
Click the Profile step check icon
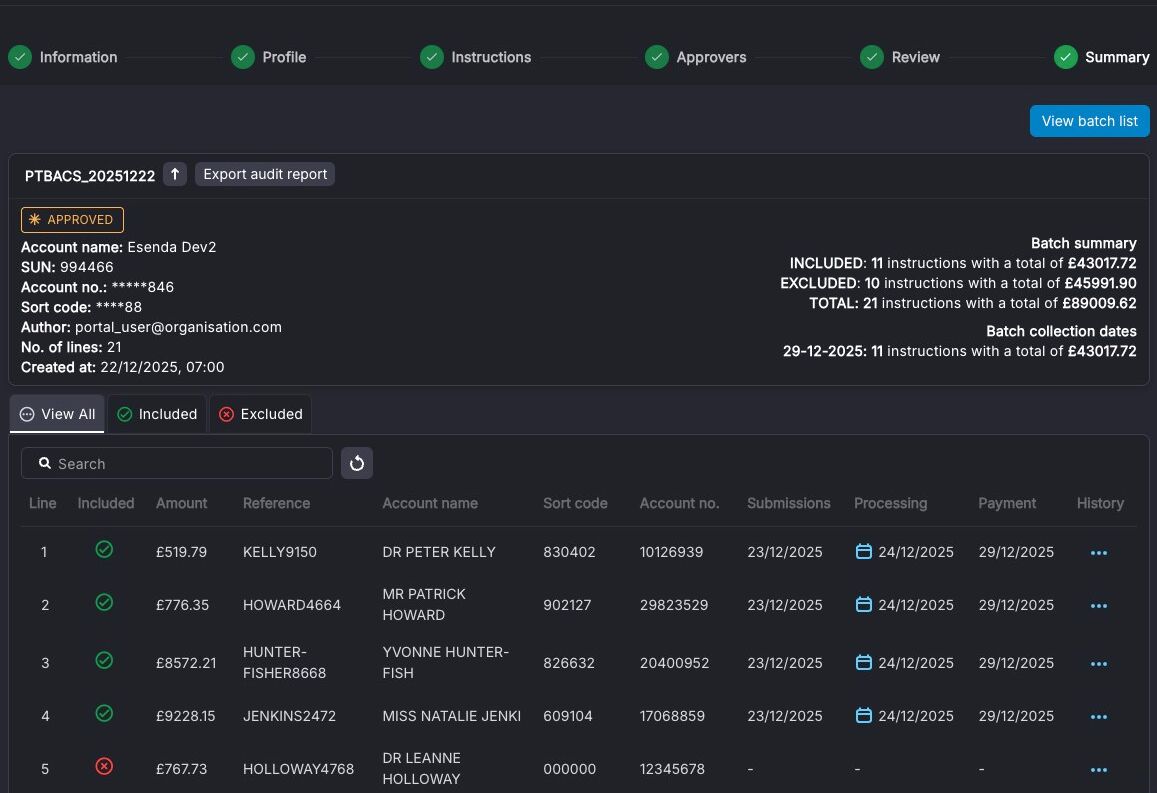click(243, 57)
